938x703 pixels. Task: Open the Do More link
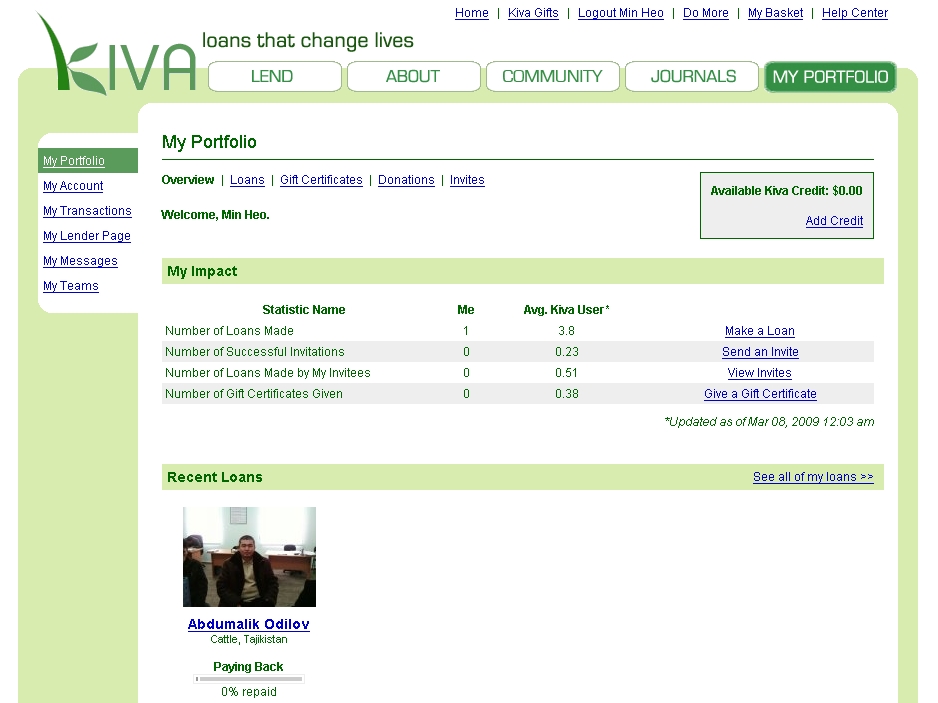[x=705, y=13]
